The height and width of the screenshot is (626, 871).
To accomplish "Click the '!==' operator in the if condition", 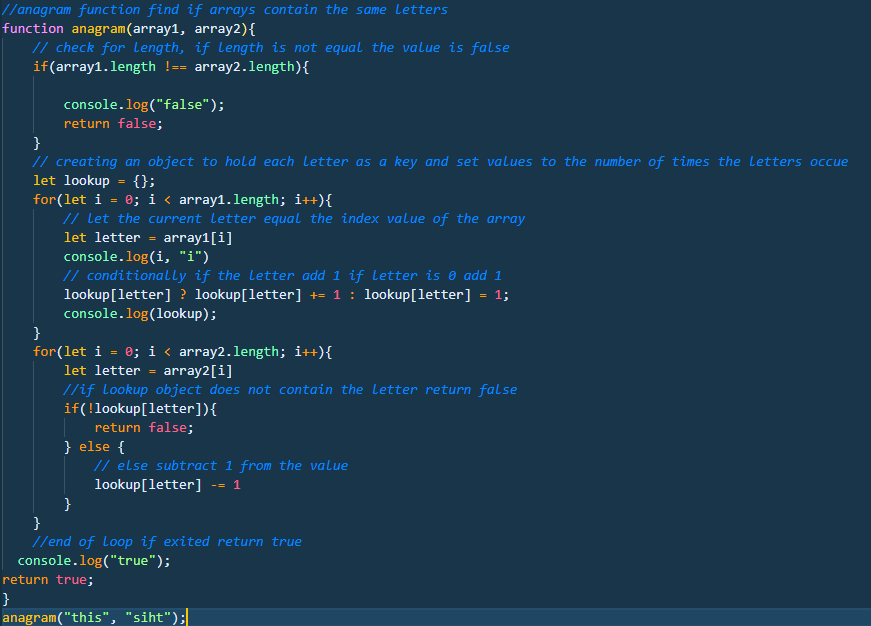I will [175, 67].
